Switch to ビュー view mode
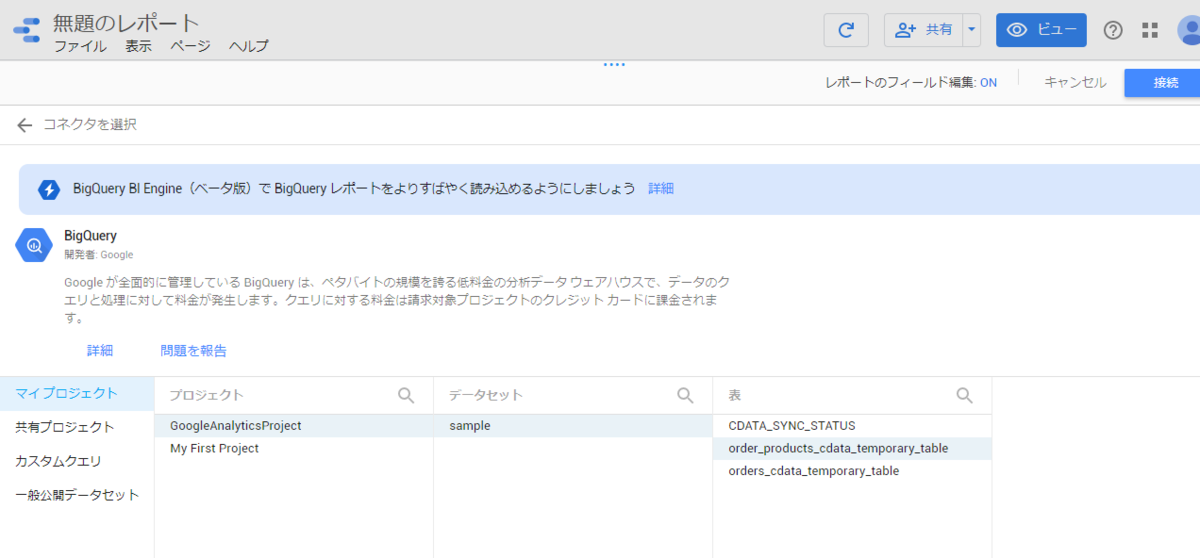The width and height of the screenshot is (1200, 558). click(x=1041, y=30)
